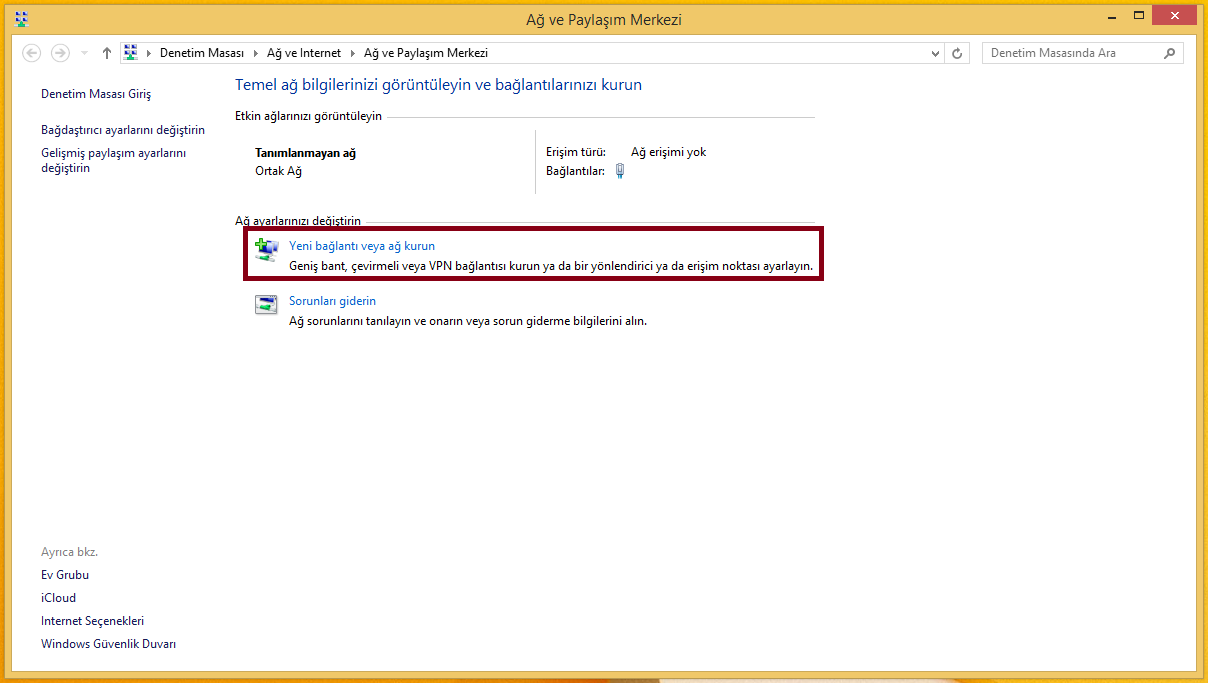
Task: Click the window icon in title bar
Action: 22,19
